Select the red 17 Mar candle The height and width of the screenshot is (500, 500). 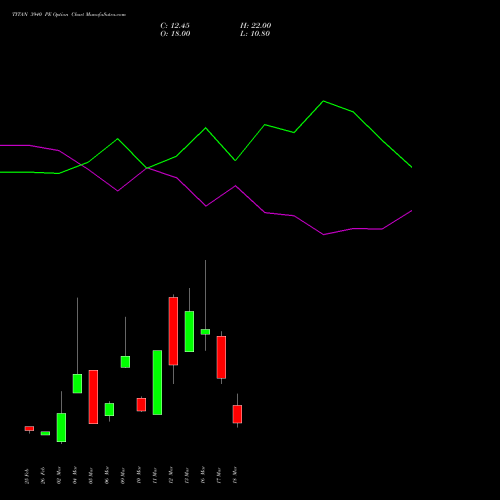tap(221, 357)
